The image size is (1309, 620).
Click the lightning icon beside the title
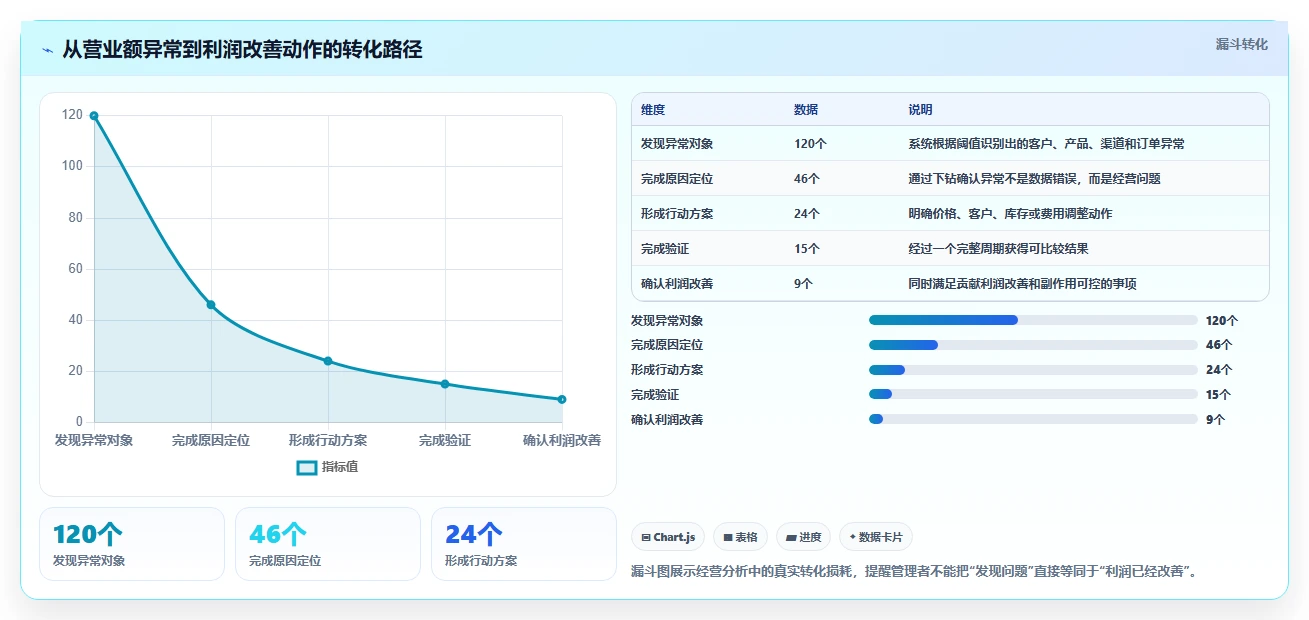(x=47, y=50)
